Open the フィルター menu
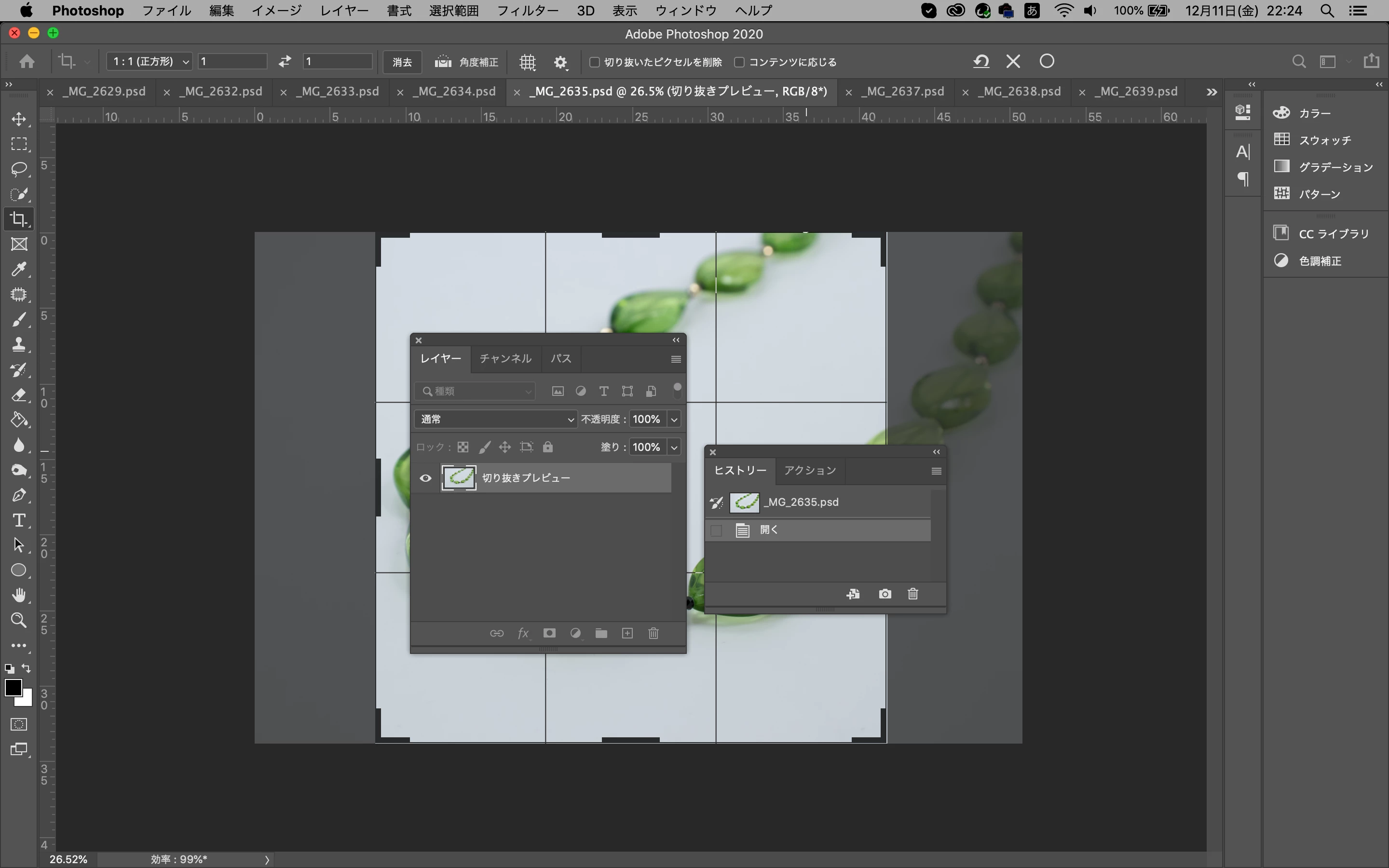Screen dimensions: 1389x868 527,10
